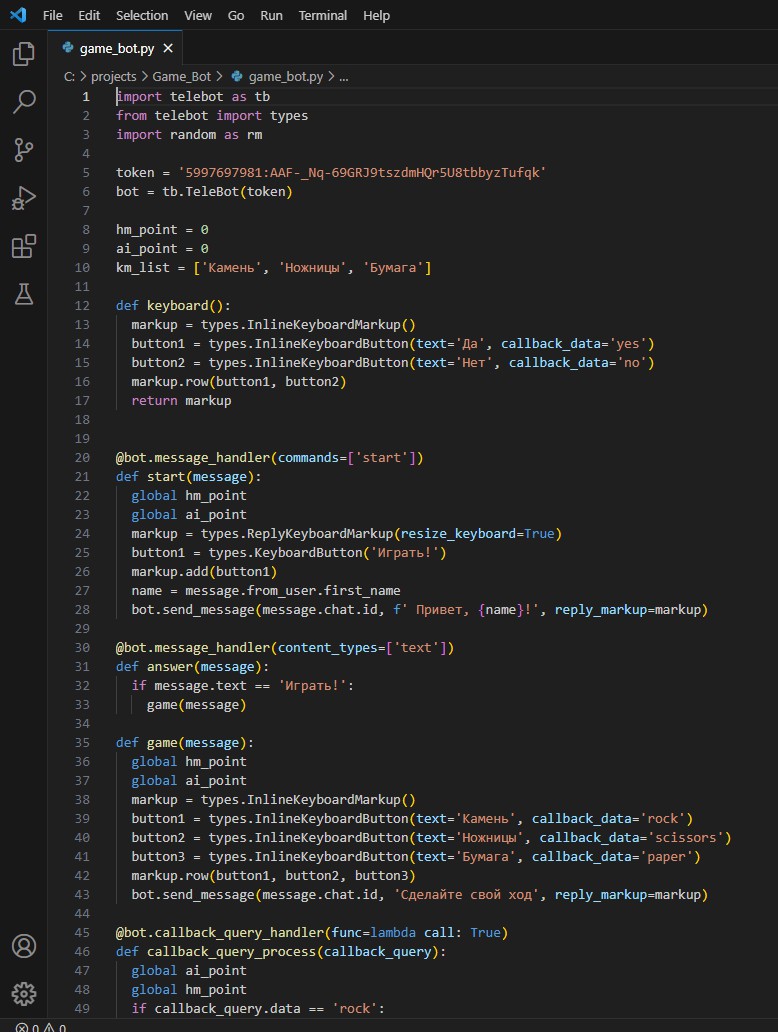Open the Testing flask view
The image size is (778, 1032).
click(24, 294)
